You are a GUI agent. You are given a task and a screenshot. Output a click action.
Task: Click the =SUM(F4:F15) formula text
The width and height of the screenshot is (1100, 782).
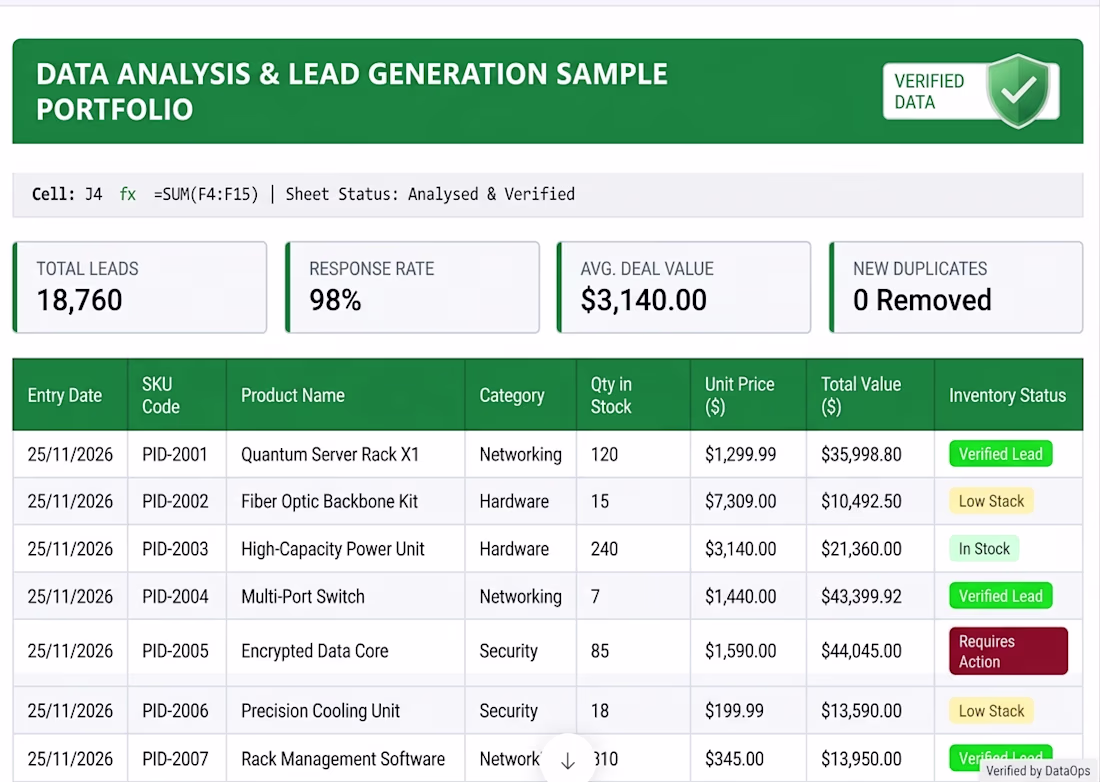206,194
